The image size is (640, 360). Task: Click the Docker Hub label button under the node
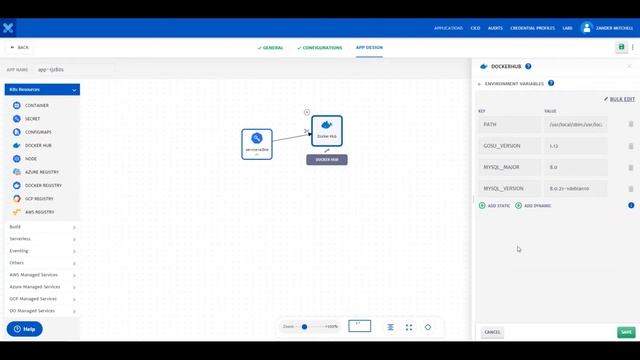[327, 160]
